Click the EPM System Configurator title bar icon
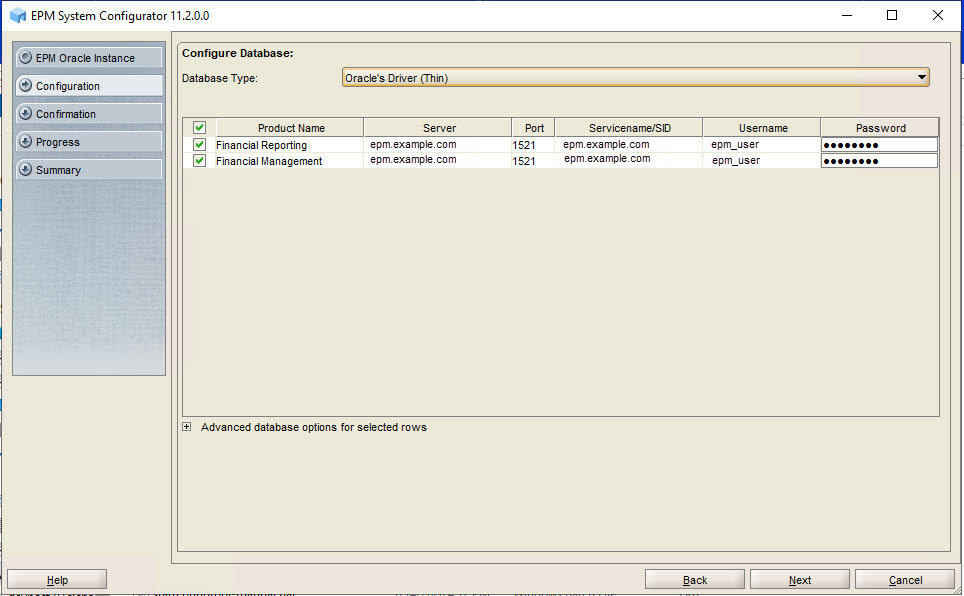The width and height of the screenshot is (964, 596). click(x=18, y=15)
